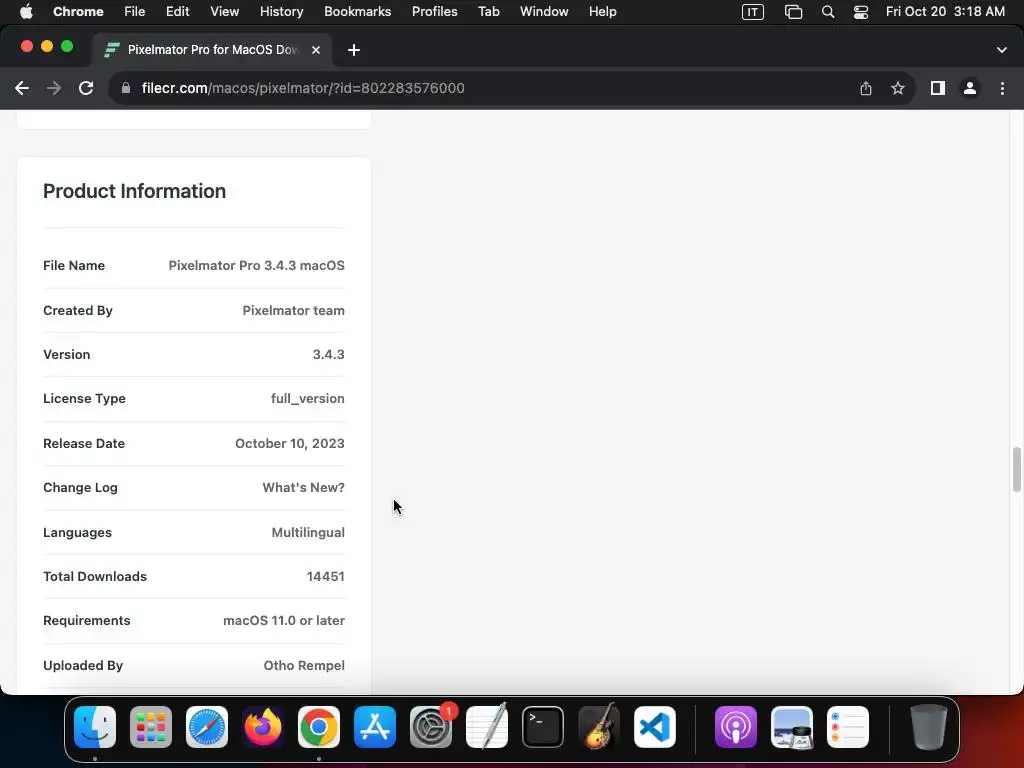The image size is (1024, 768).
Task: Open Finder from the Dock
Action: 95,727
